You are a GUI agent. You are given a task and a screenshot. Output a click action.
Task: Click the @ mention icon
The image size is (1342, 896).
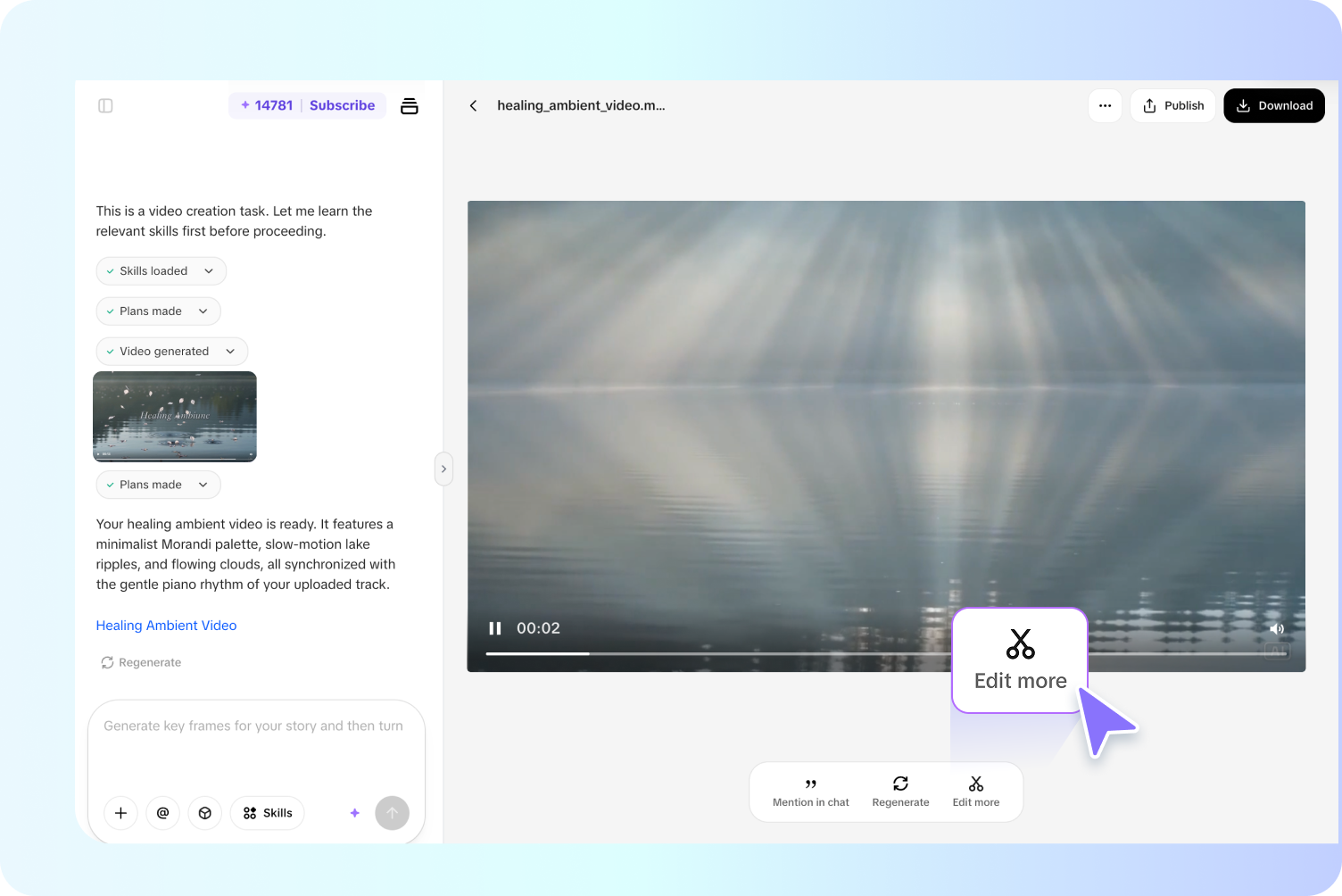(x=162, y=813)
